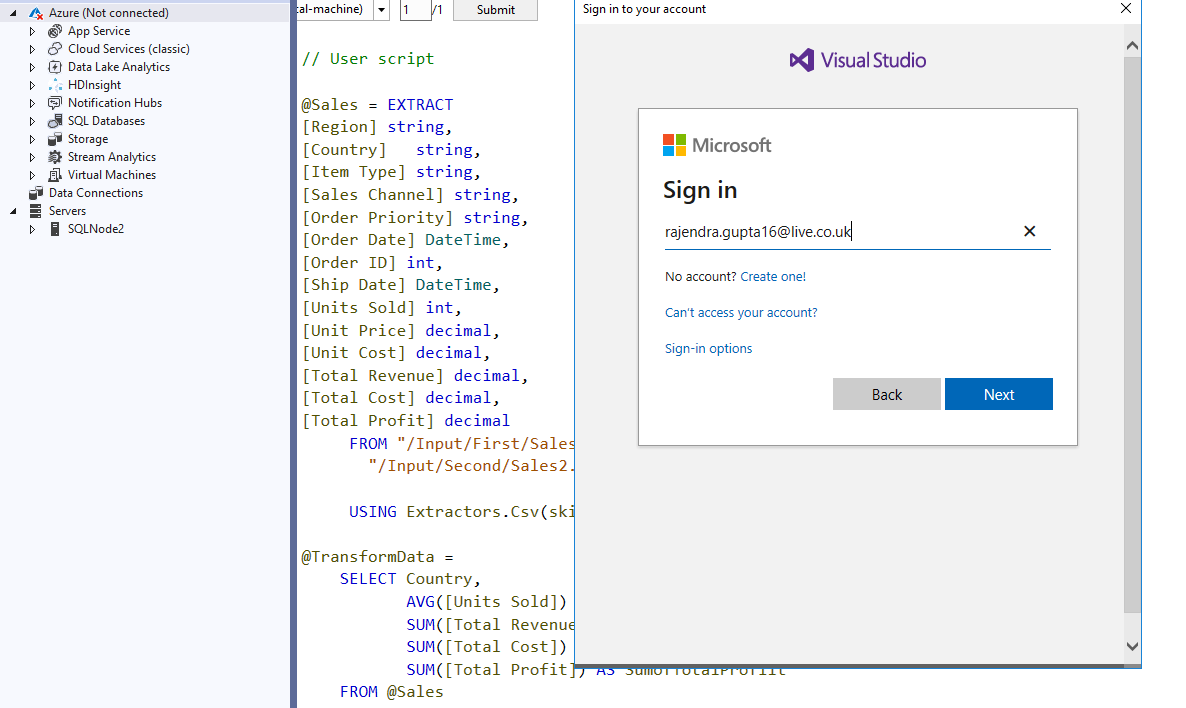Expand the Notification Hubs node
1186x708 pixels.
[x=32, y=103]
